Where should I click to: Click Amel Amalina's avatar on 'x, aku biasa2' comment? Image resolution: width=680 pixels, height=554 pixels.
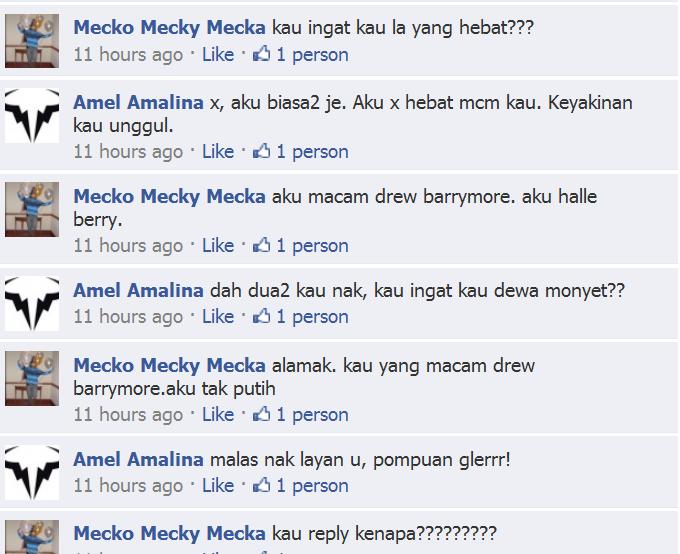click(32, 116)
